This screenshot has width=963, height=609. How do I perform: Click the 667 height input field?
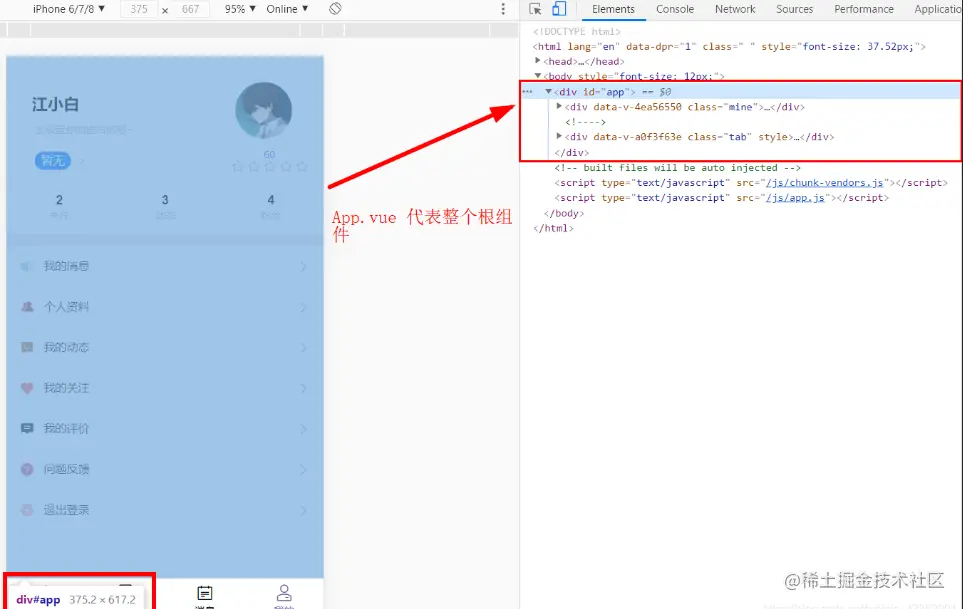[x=190, y=9]
